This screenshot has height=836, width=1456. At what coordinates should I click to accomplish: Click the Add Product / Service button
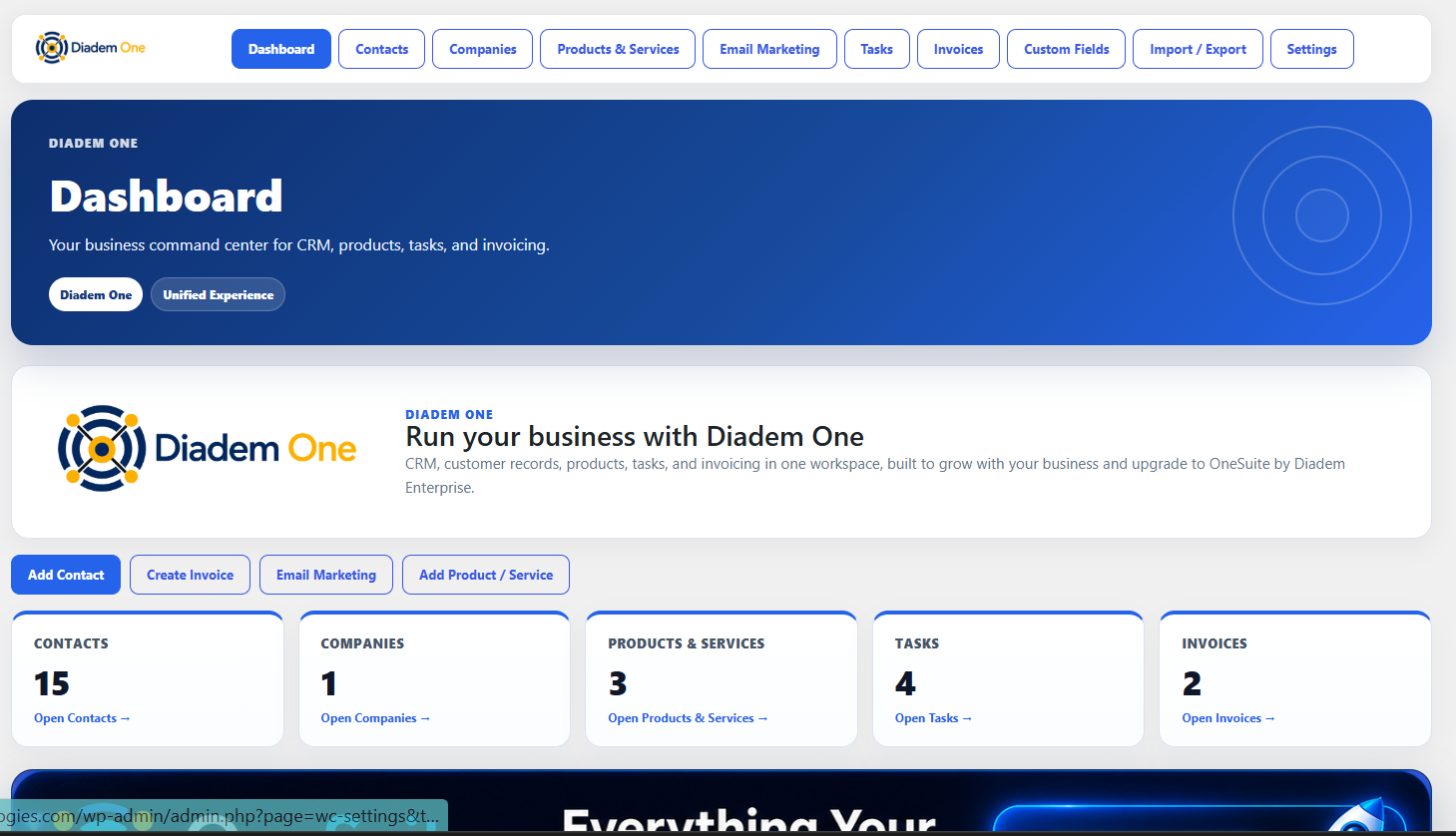point(486,575)
